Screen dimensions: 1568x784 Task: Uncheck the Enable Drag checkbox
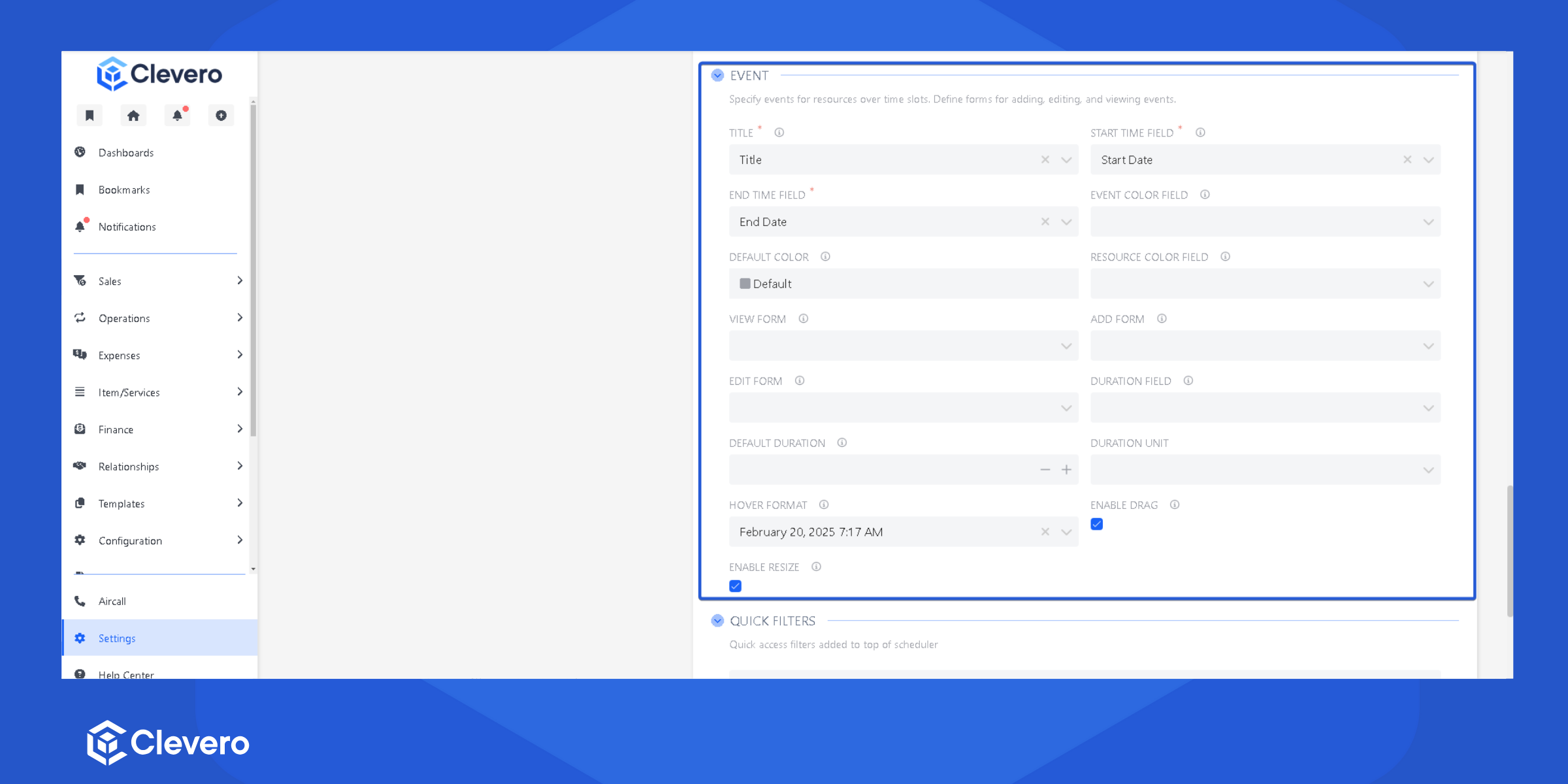pyautogui.click(x=1097, y=524)
